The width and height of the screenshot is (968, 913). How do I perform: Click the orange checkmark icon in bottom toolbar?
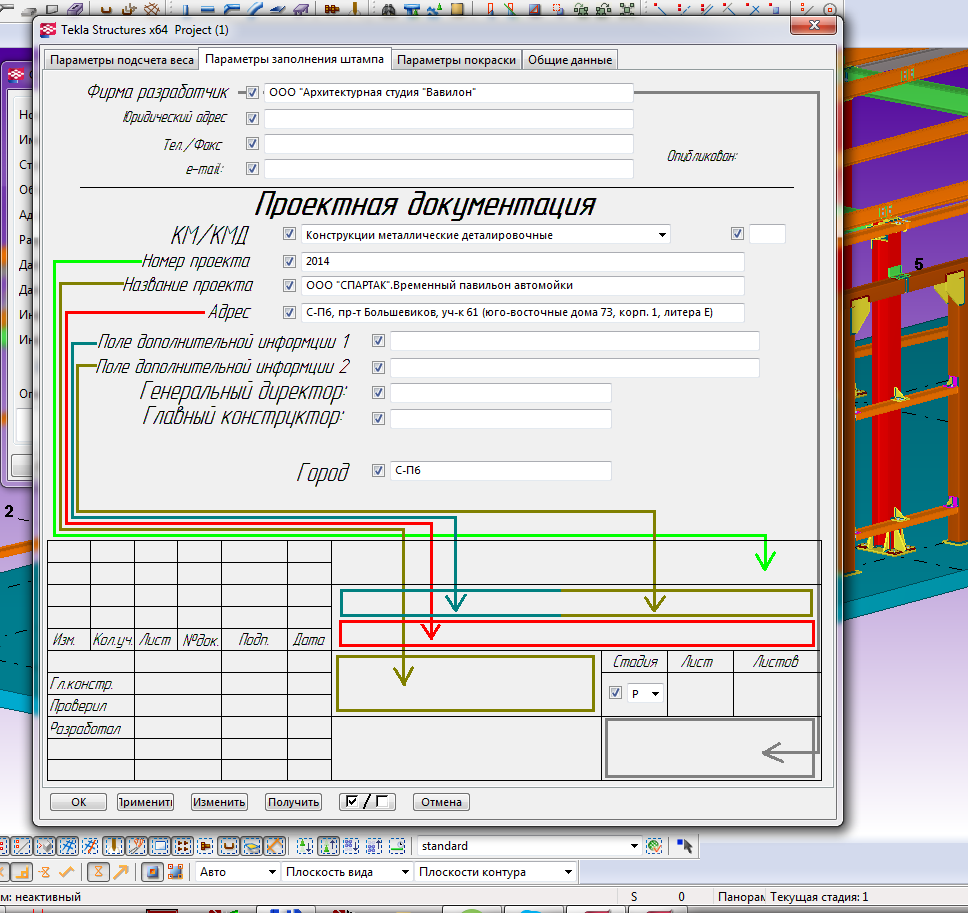[66, 872]
